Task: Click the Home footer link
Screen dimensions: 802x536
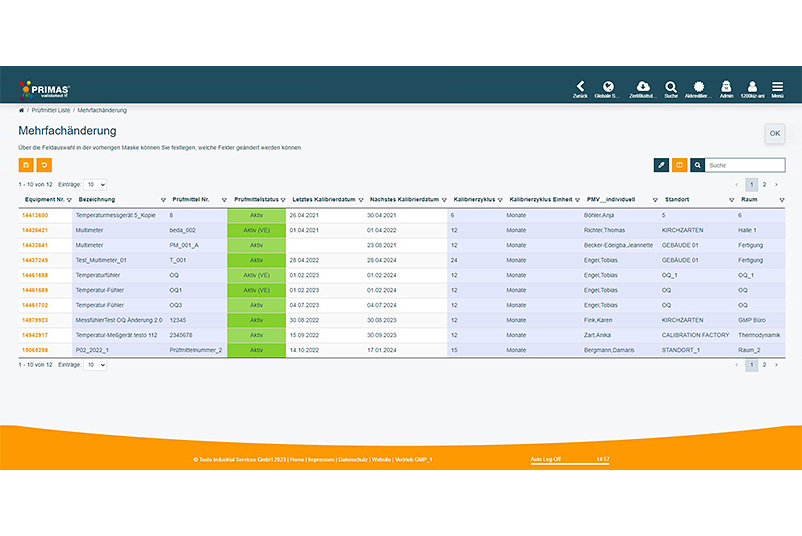Action: coord(297,460)
